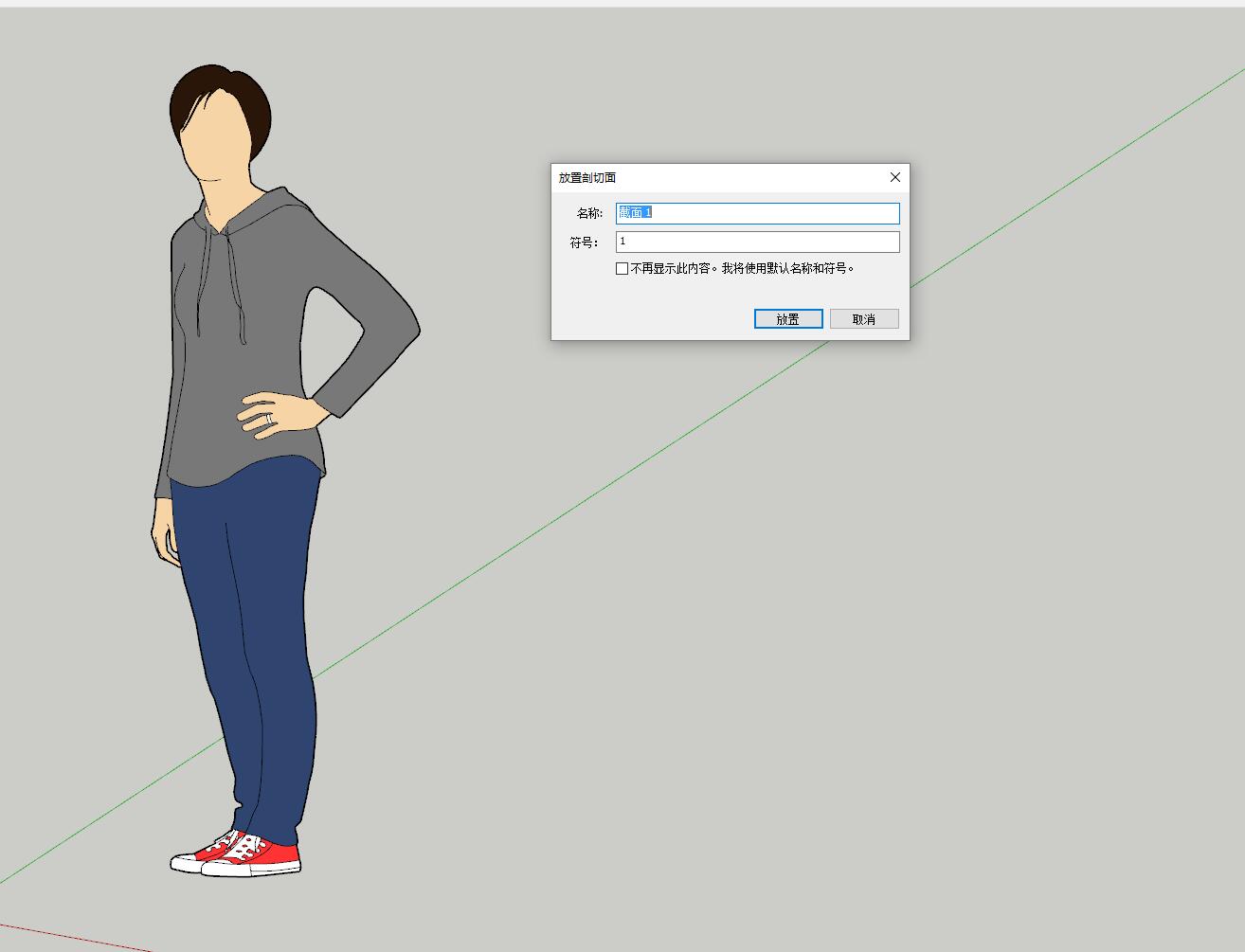This screenshot has height=952, width=1245.
Task: Close the 放置剖切面 dialog with X
Action: pyautogui.click(x=894, y=177)
